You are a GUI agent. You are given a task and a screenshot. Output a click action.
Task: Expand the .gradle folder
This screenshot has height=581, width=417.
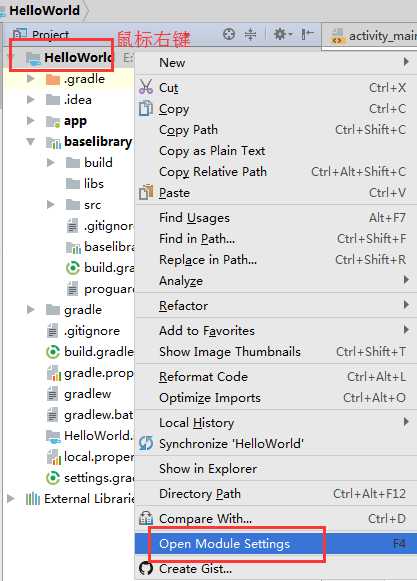31,79
